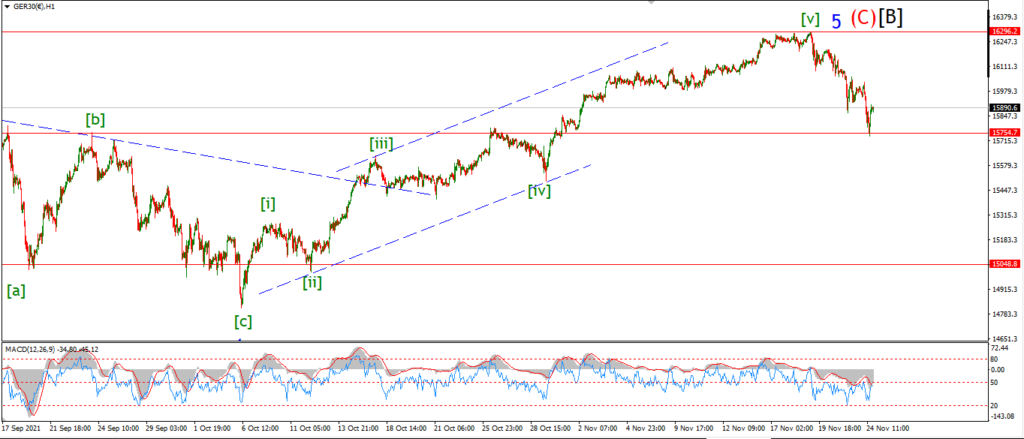Select the green [a] wave label

point(16,291)
